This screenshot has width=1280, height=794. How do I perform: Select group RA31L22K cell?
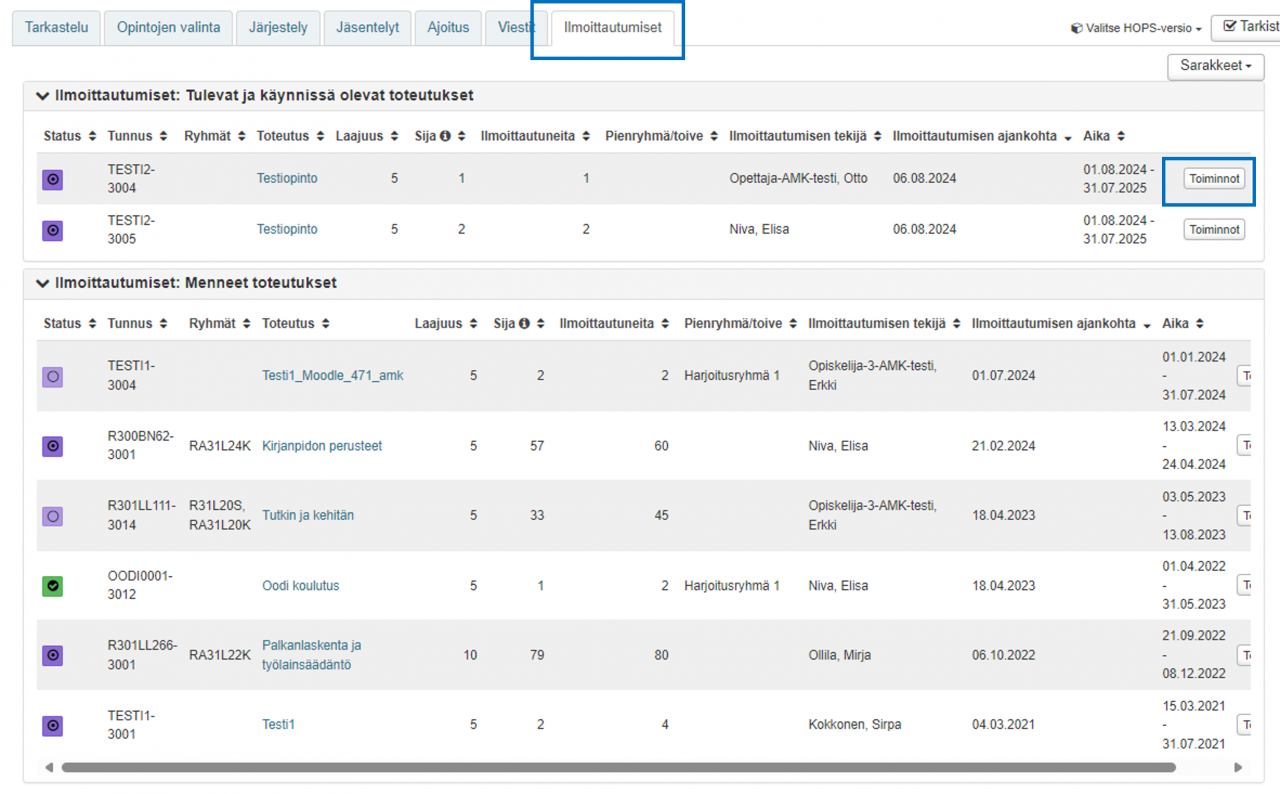(220, 656)
